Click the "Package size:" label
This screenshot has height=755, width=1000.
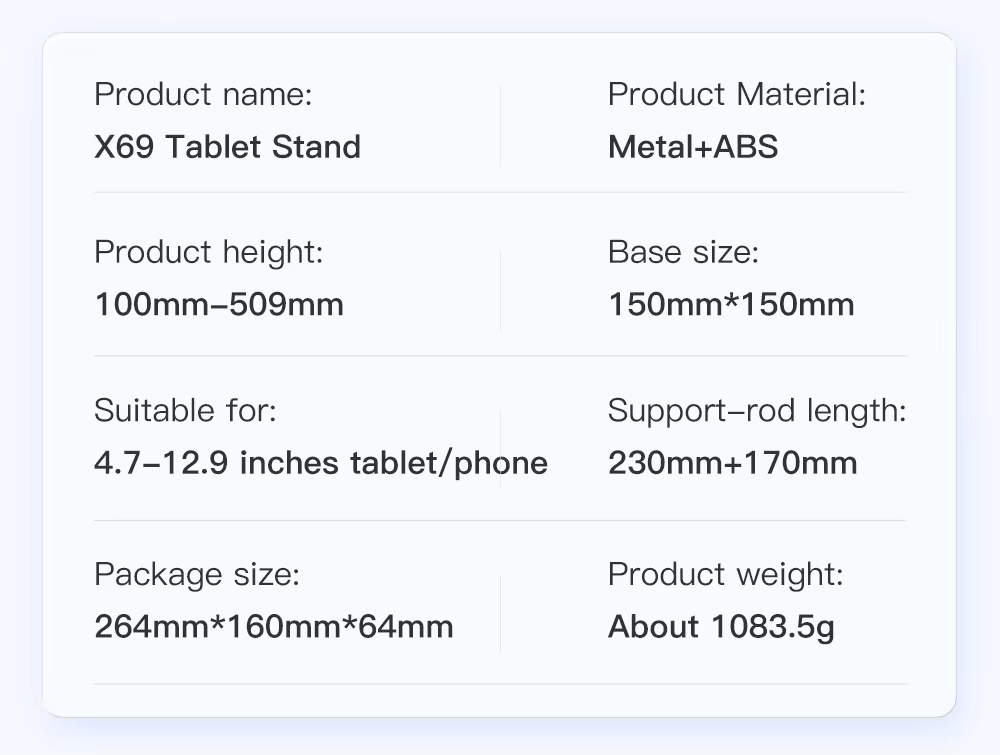pos(197,574)
